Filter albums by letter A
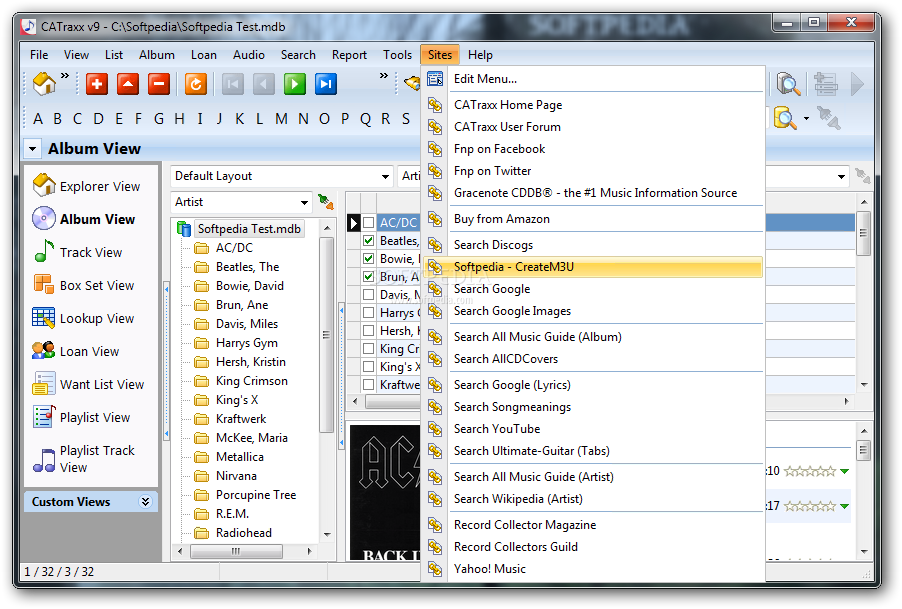The height and width of the screenshot is (609, 902). (38, 118)
